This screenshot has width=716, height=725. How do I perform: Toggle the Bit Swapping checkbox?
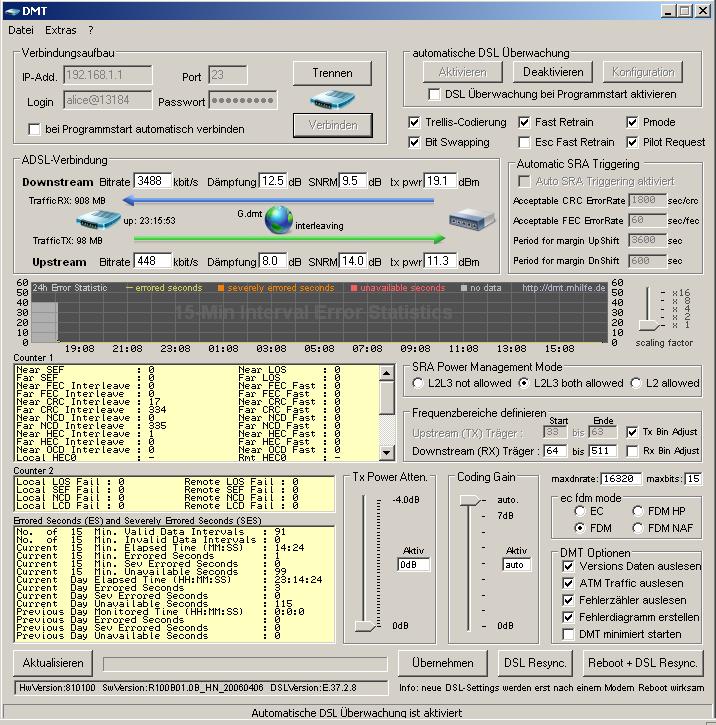point(415,142)
